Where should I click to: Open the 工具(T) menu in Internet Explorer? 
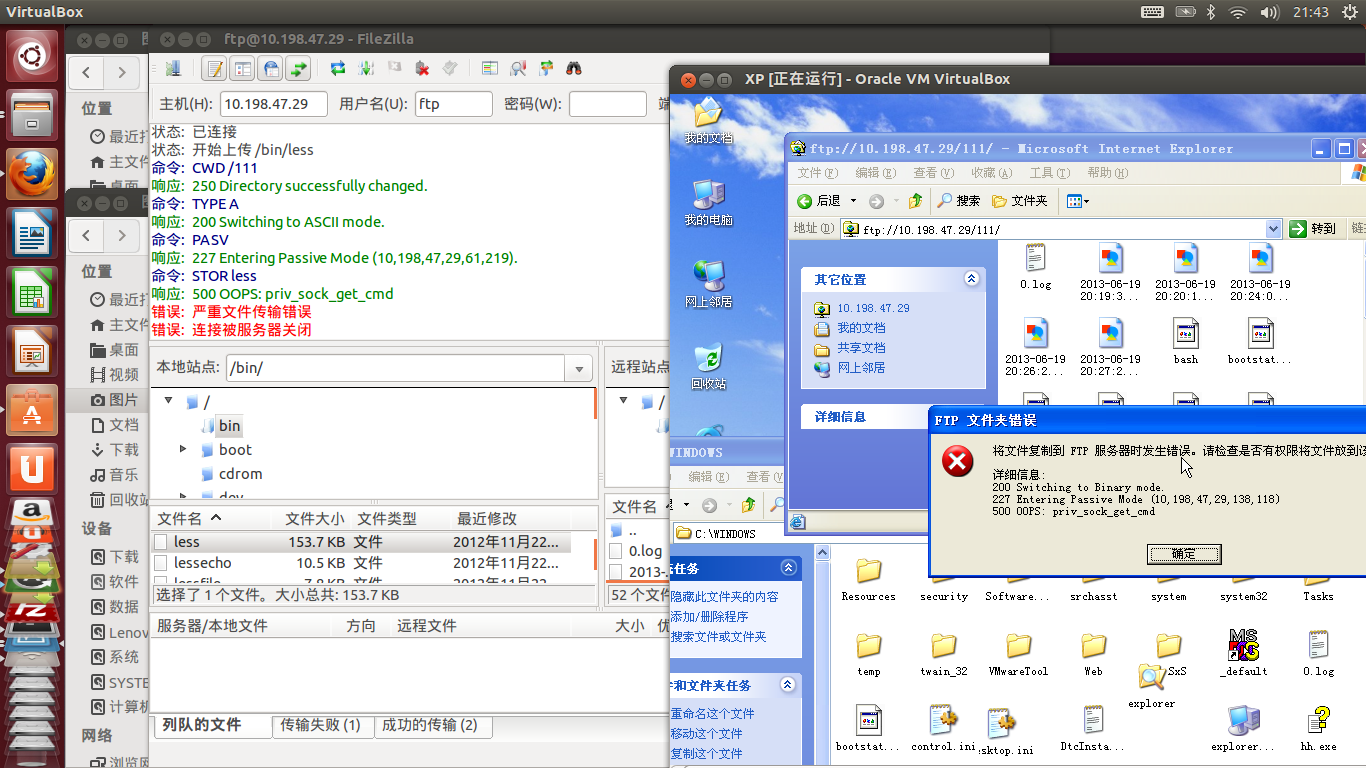(x=1049, y=173)
